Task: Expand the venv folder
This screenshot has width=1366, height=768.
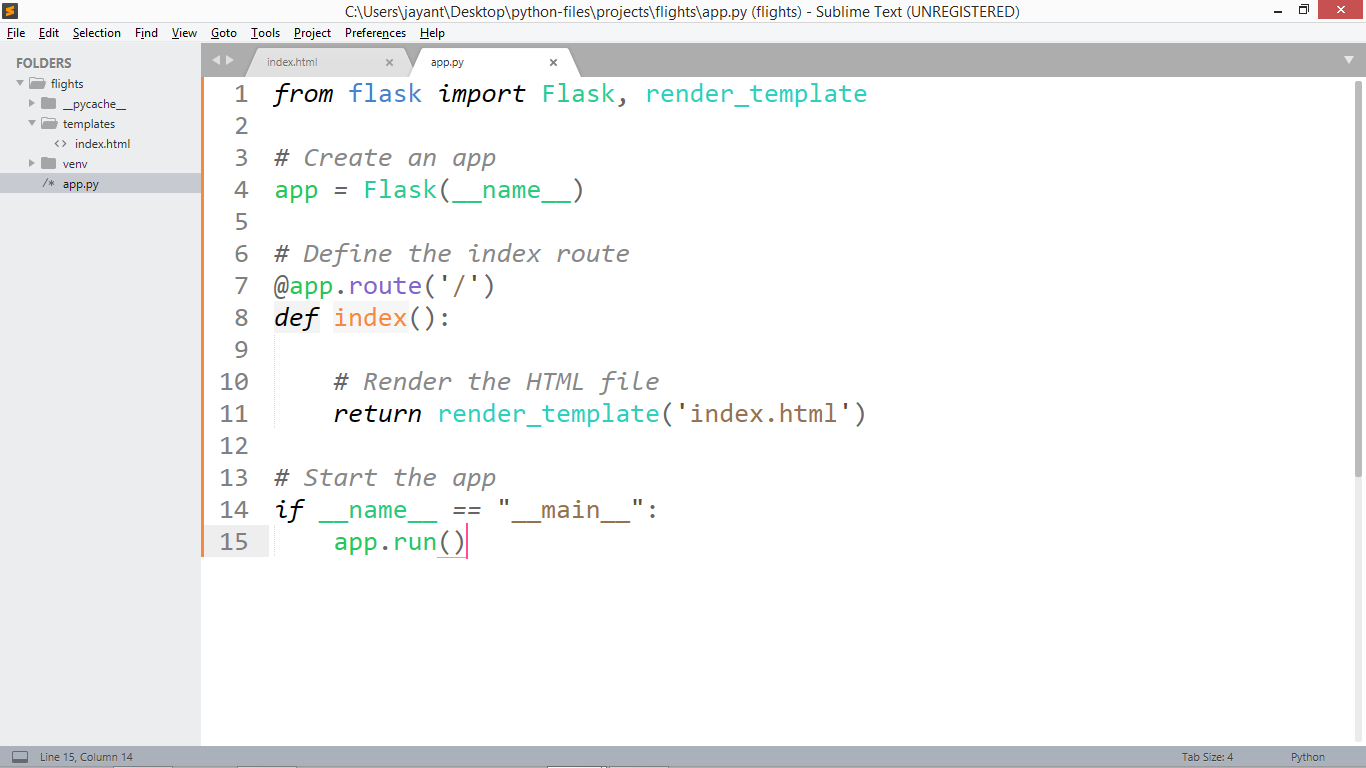Action: [x=31, y=163]
